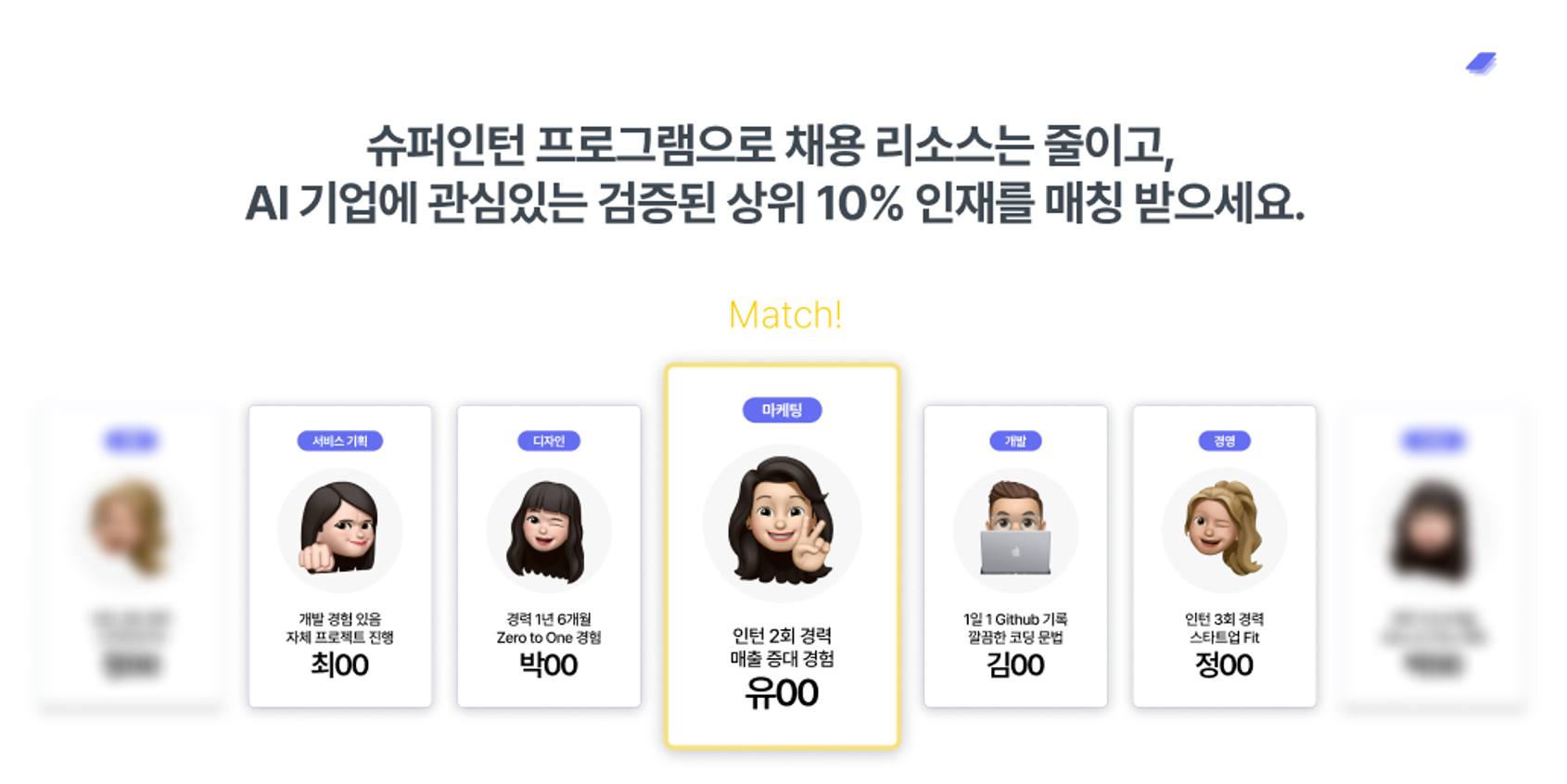Viewport: 1567px width, 784px height.
Task: Click the 개발 category badge
Action: pyautogui.click(x=1015, y=441)
